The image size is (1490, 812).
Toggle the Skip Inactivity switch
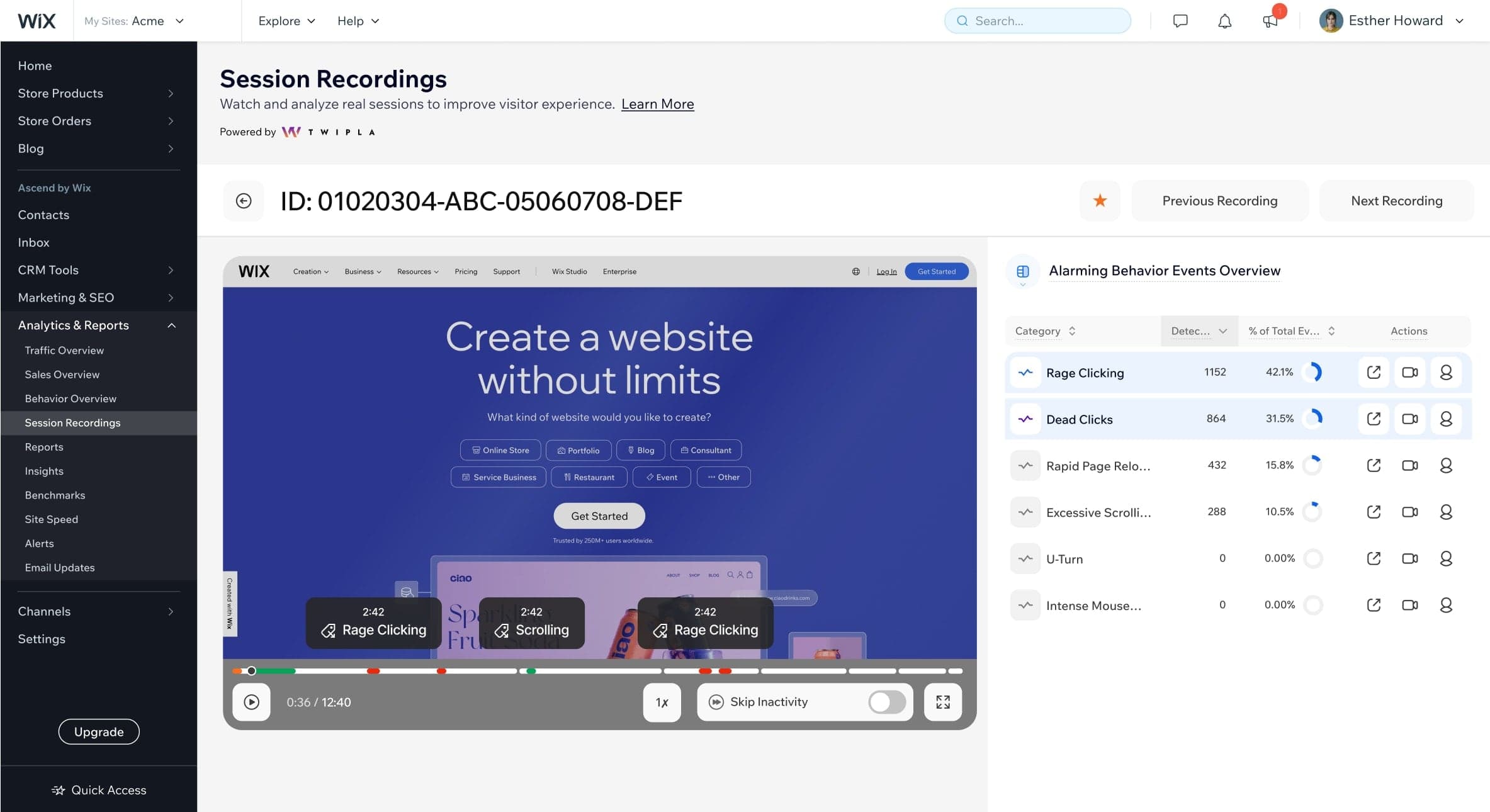point(886,702)
